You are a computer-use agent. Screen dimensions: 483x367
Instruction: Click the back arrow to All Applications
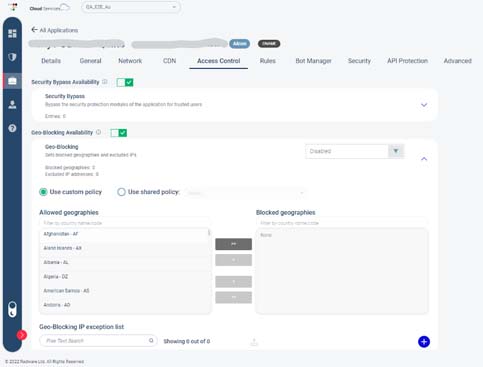[34, 30]
